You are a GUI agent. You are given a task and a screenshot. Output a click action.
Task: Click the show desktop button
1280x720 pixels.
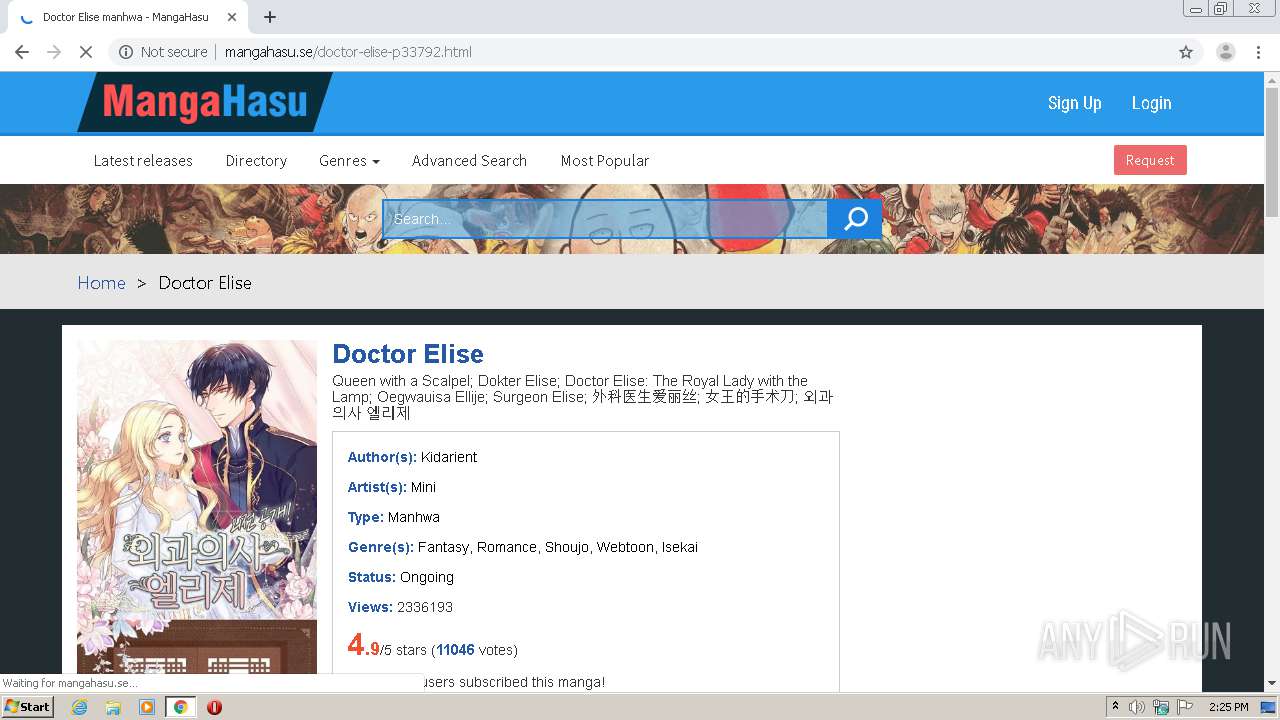tap(1268, 707)
